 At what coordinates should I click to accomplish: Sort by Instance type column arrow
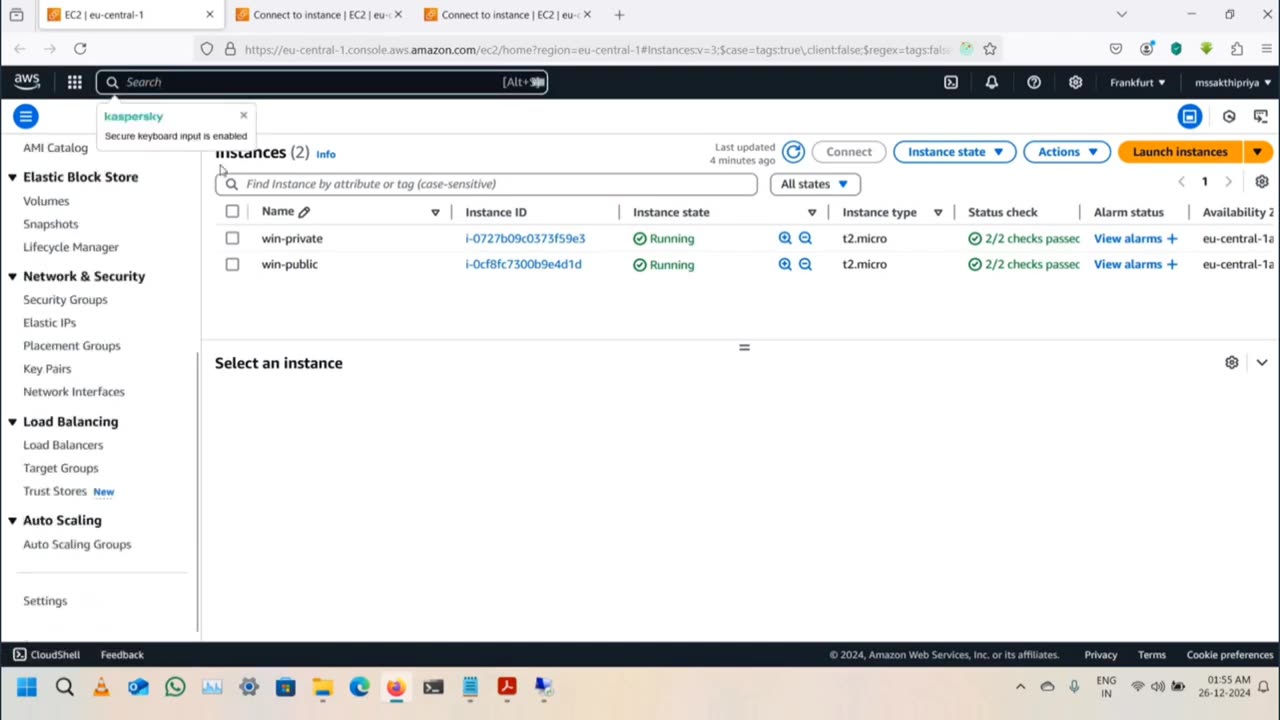(x=938, y=212)
